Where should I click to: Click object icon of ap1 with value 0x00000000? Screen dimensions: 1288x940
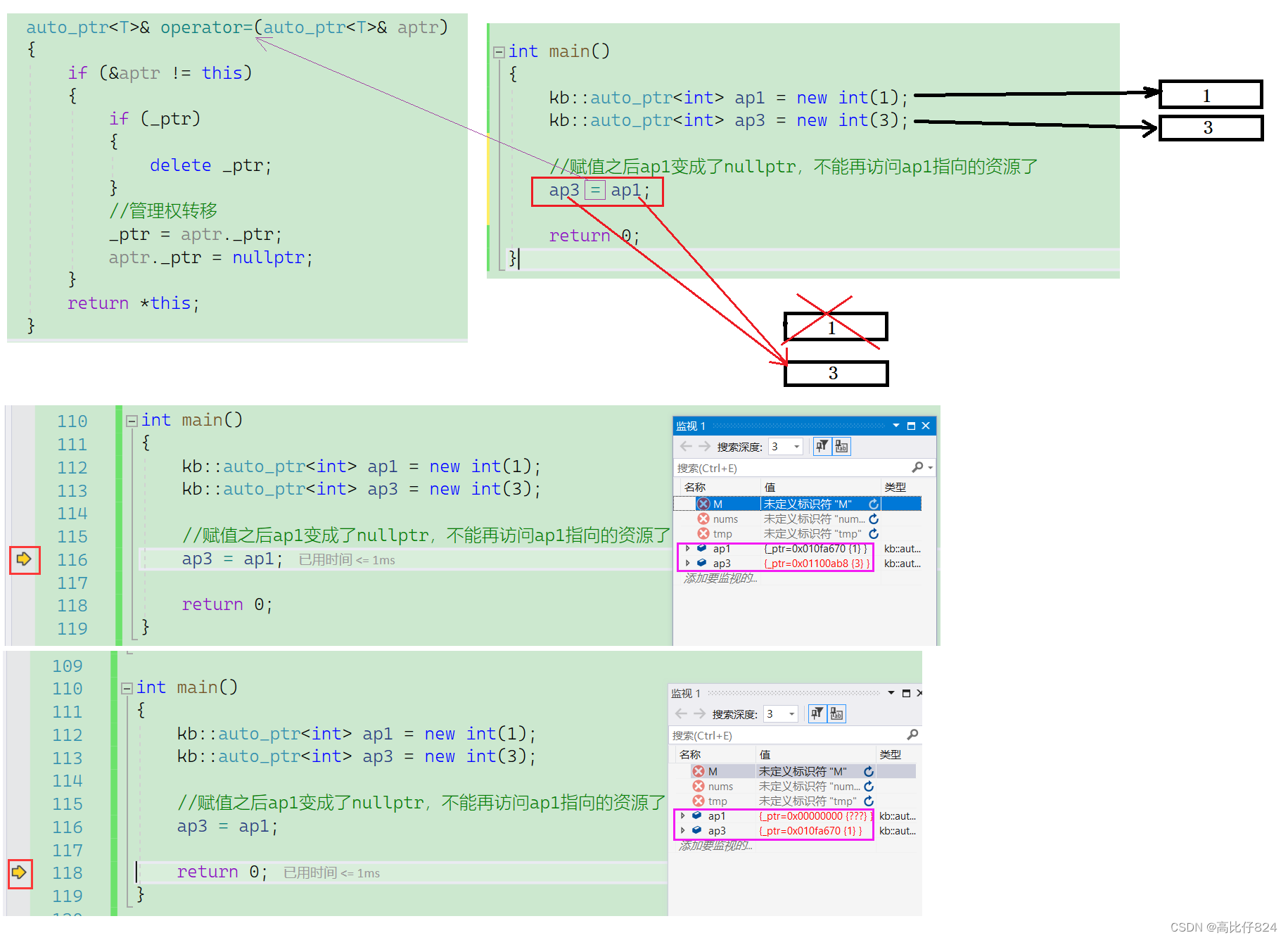click(x=696, y=815)
